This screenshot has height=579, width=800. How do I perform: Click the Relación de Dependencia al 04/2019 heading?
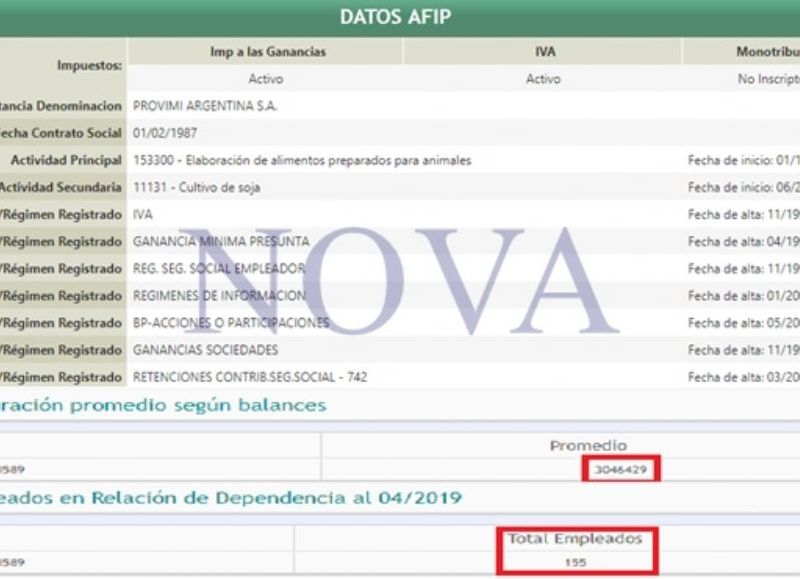(231, 498)
